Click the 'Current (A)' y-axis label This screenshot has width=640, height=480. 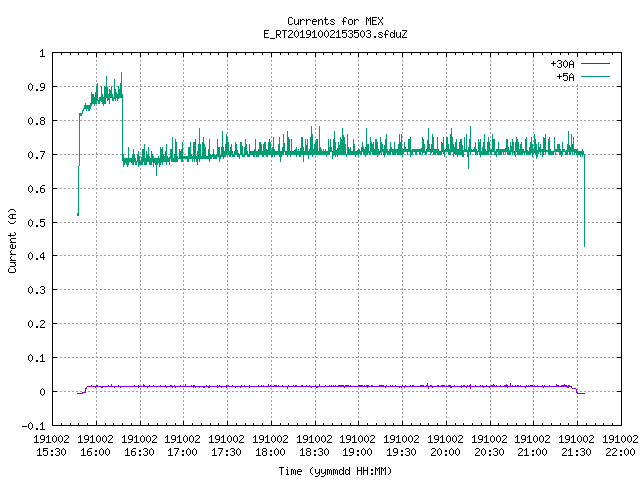pyautogui.click(x=12, y=240)
